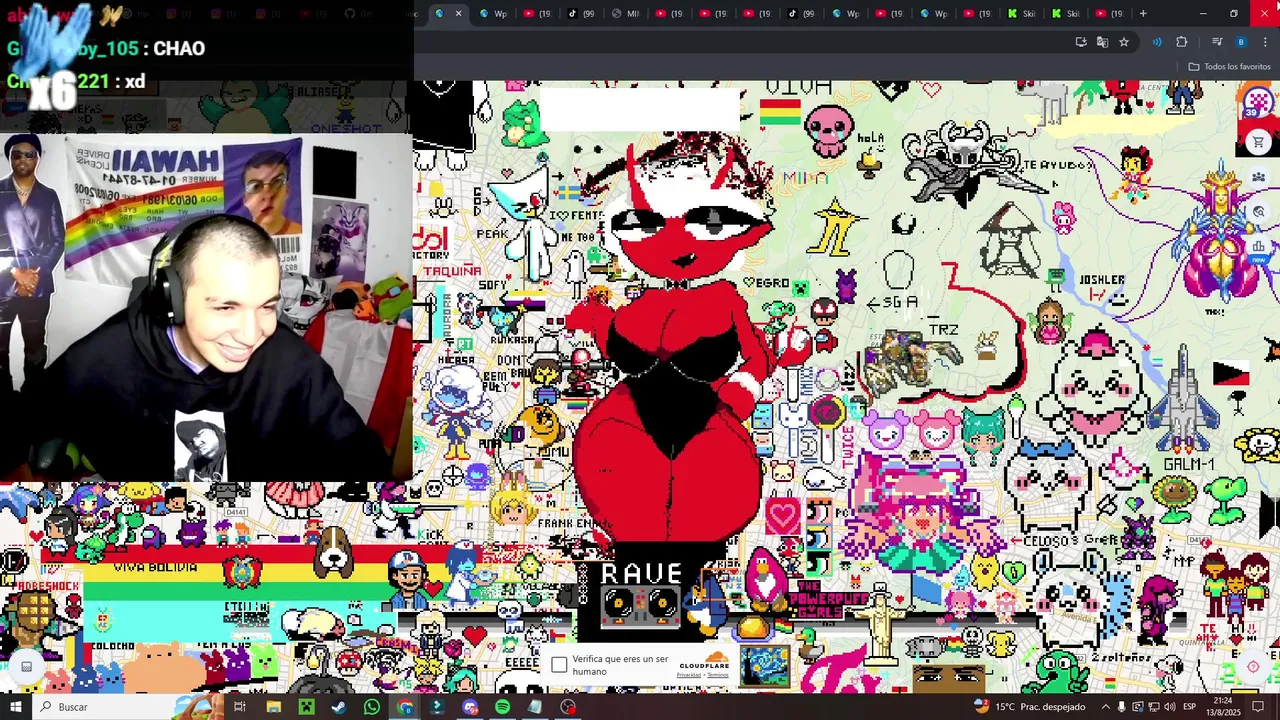Open the user profile avatar with 39 badge
Screen dimensions: 1280x720
point(1257,104)
